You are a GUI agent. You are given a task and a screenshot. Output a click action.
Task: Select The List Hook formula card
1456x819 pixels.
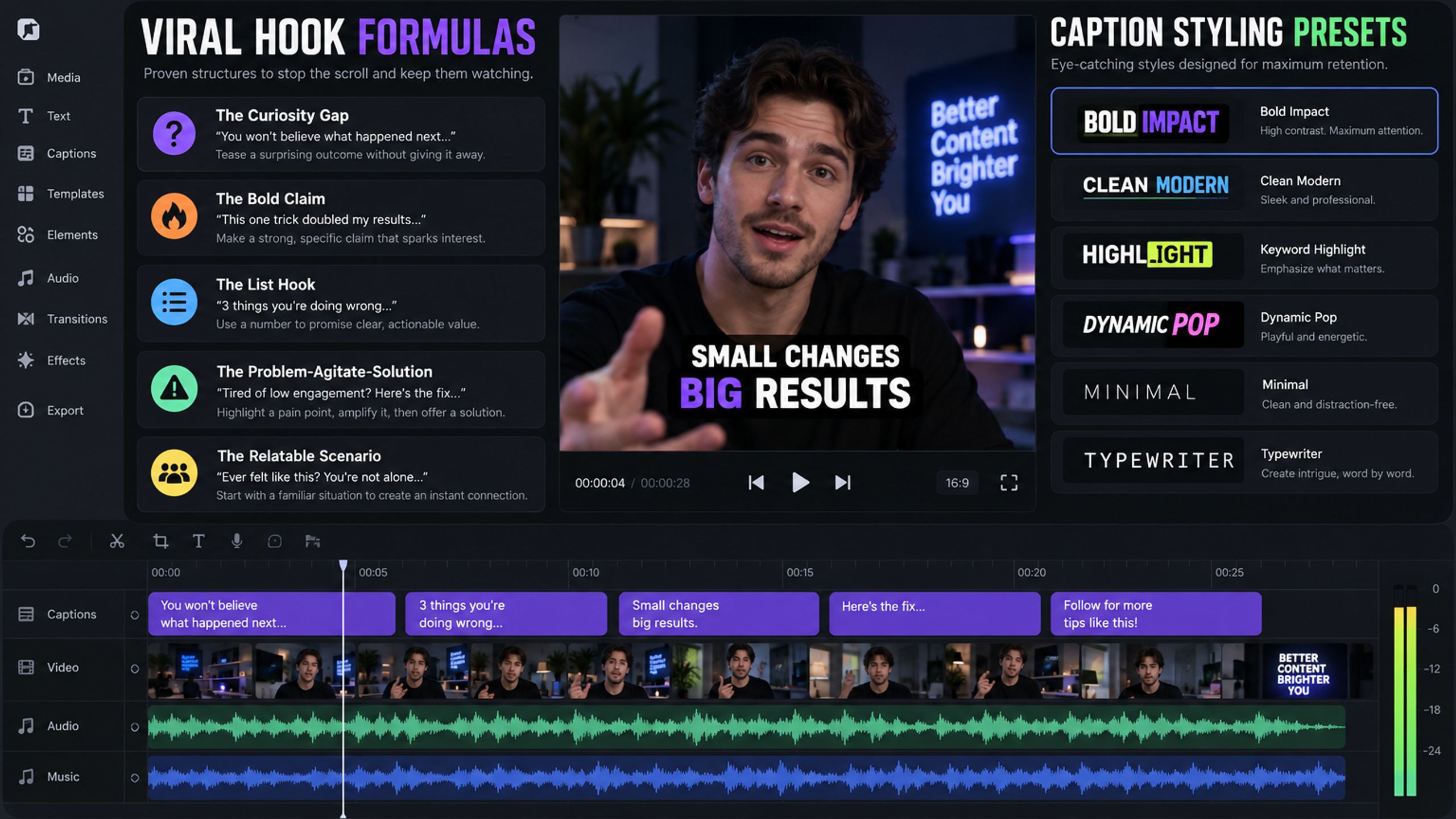tap(341, 303)
